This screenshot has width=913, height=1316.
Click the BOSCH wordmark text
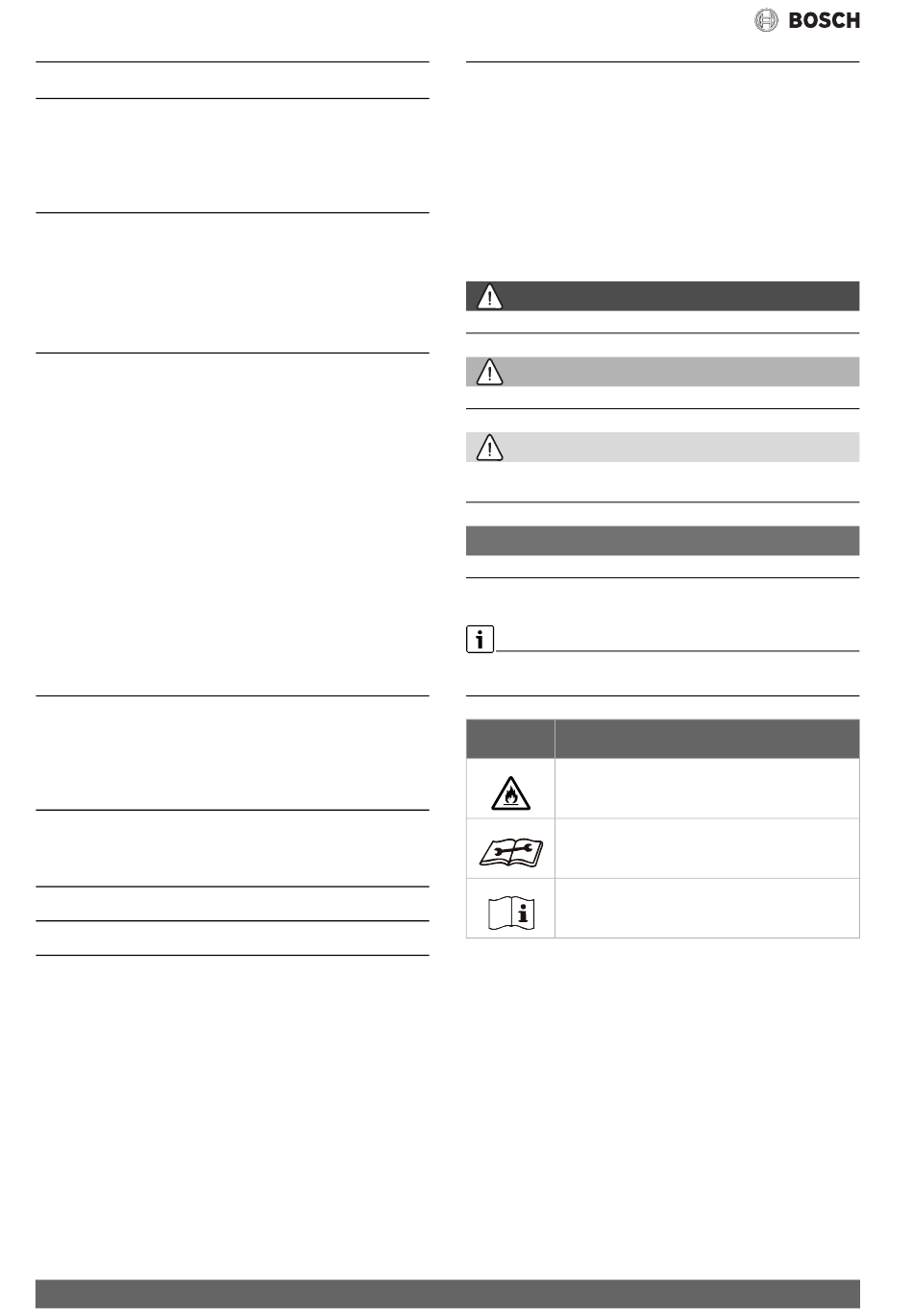[824, 20]
